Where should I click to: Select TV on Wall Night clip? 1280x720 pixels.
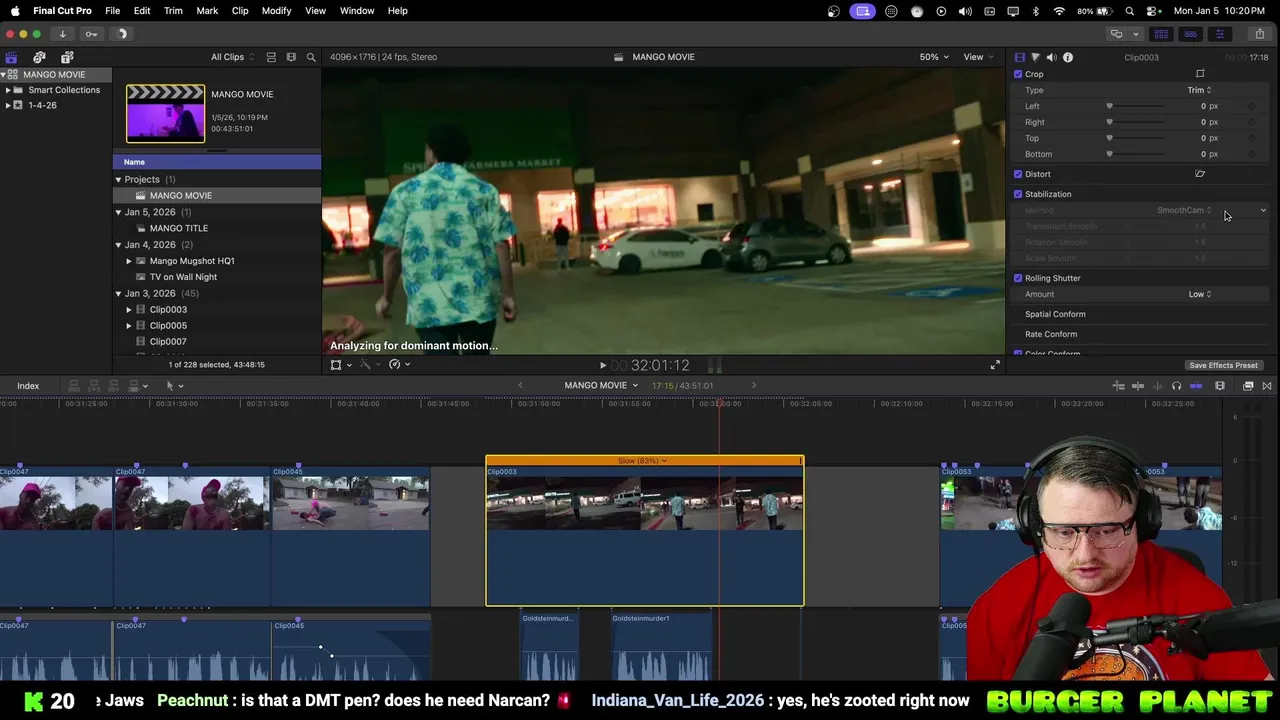(183, 277)
